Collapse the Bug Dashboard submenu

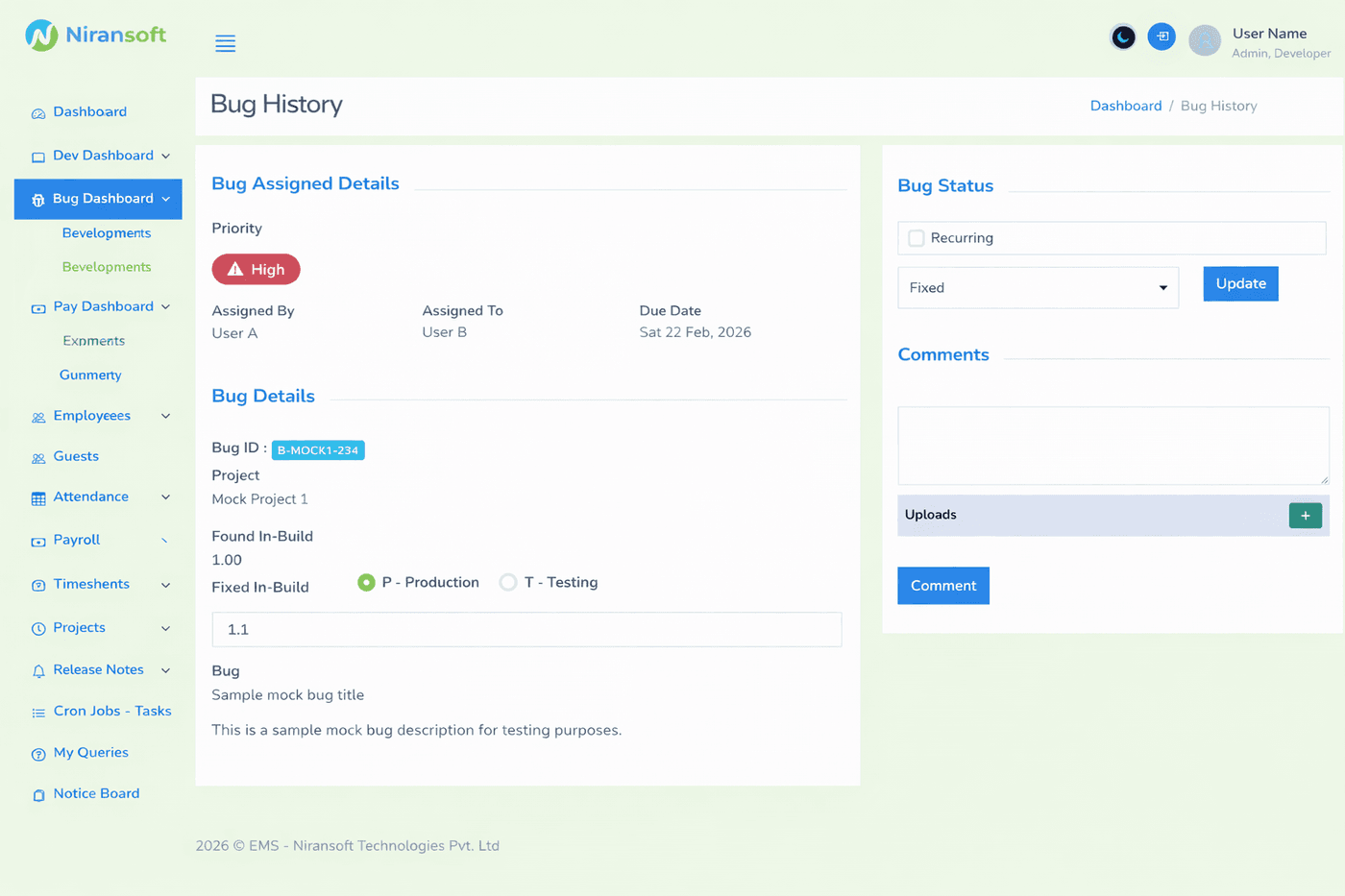coord(165,198)
